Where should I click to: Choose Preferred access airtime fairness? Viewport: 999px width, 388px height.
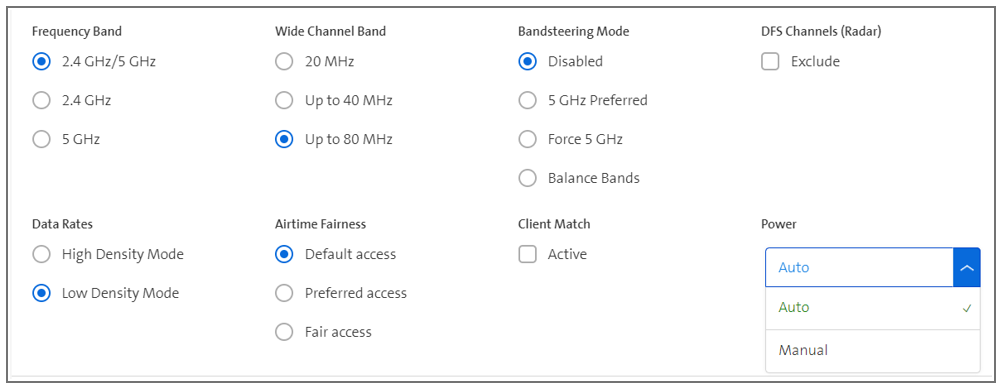pyautogui.click(x=284, y=293)
